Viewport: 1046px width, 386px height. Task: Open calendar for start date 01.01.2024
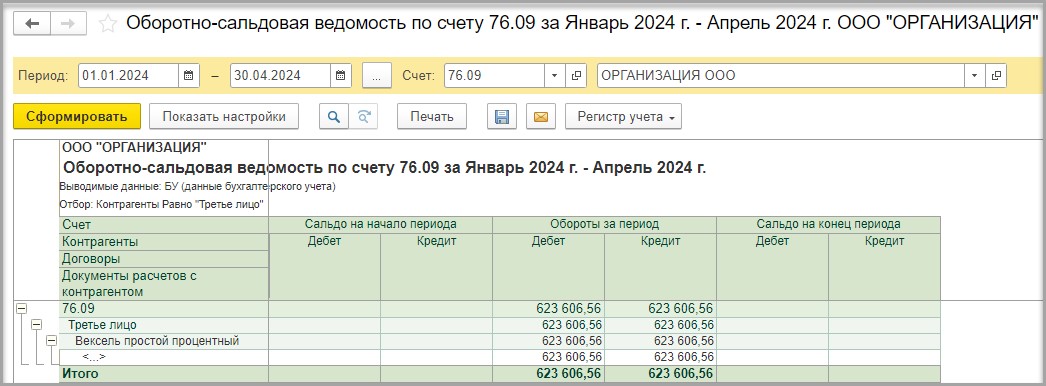point(189,75)
